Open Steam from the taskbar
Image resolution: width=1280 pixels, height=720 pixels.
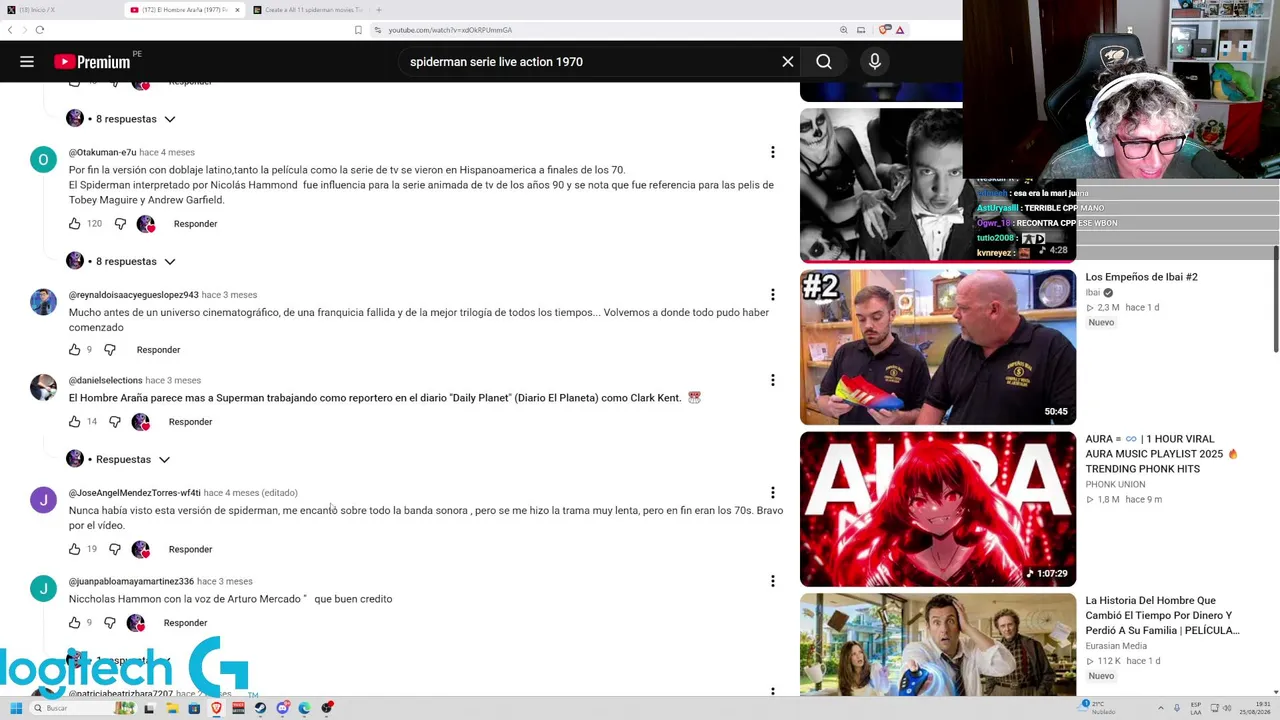[260, 708]
